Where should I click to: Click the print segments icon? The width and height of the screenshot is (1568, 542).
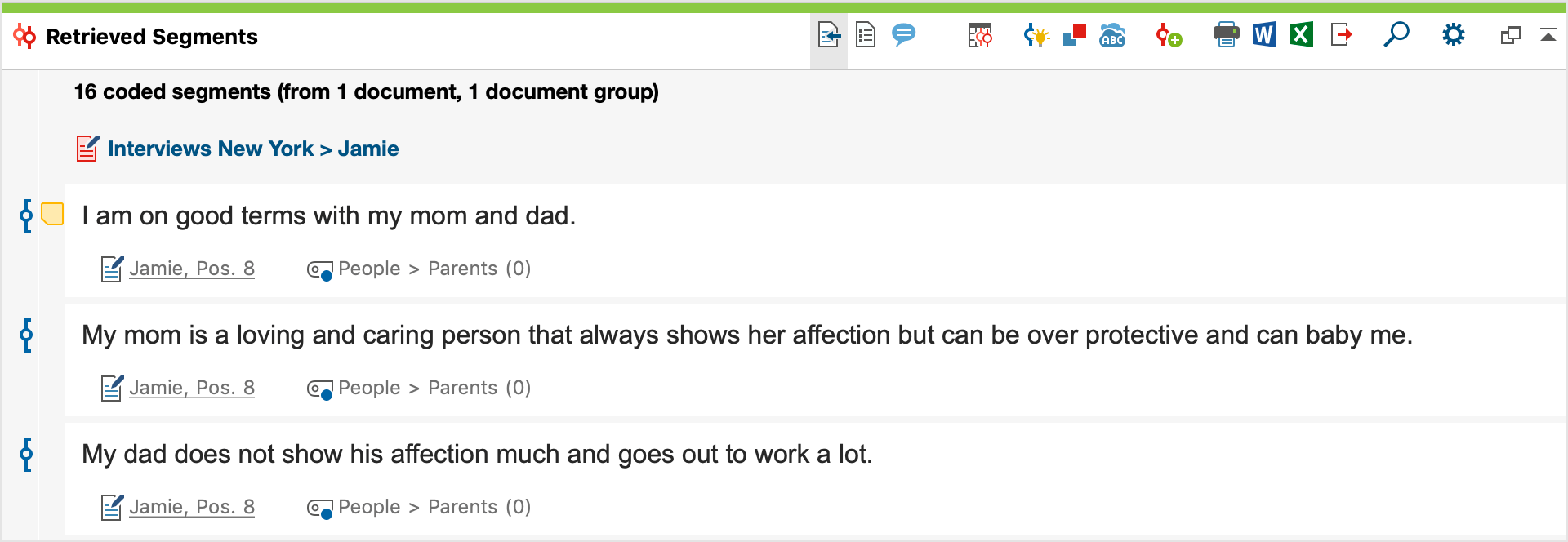coord(1226,35)
